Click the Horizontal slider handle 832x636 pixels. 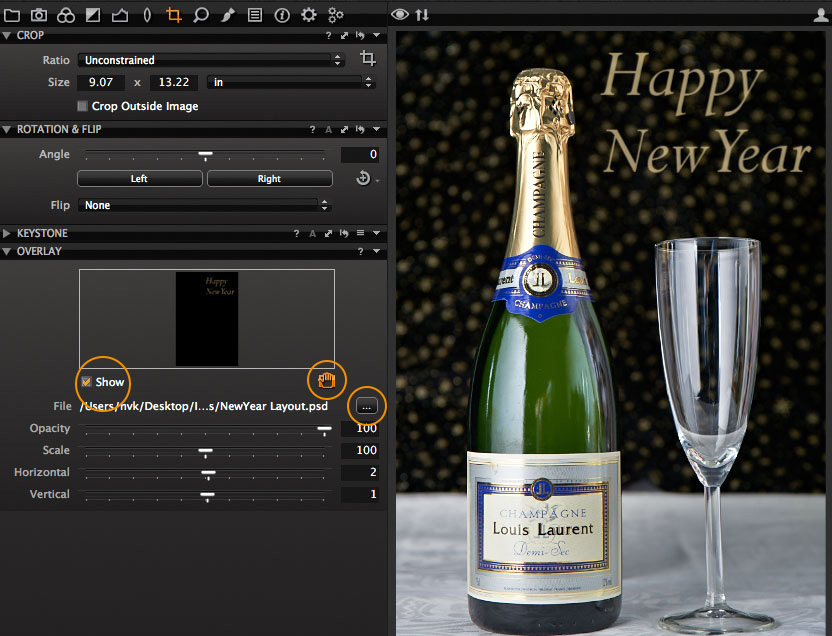209,473
